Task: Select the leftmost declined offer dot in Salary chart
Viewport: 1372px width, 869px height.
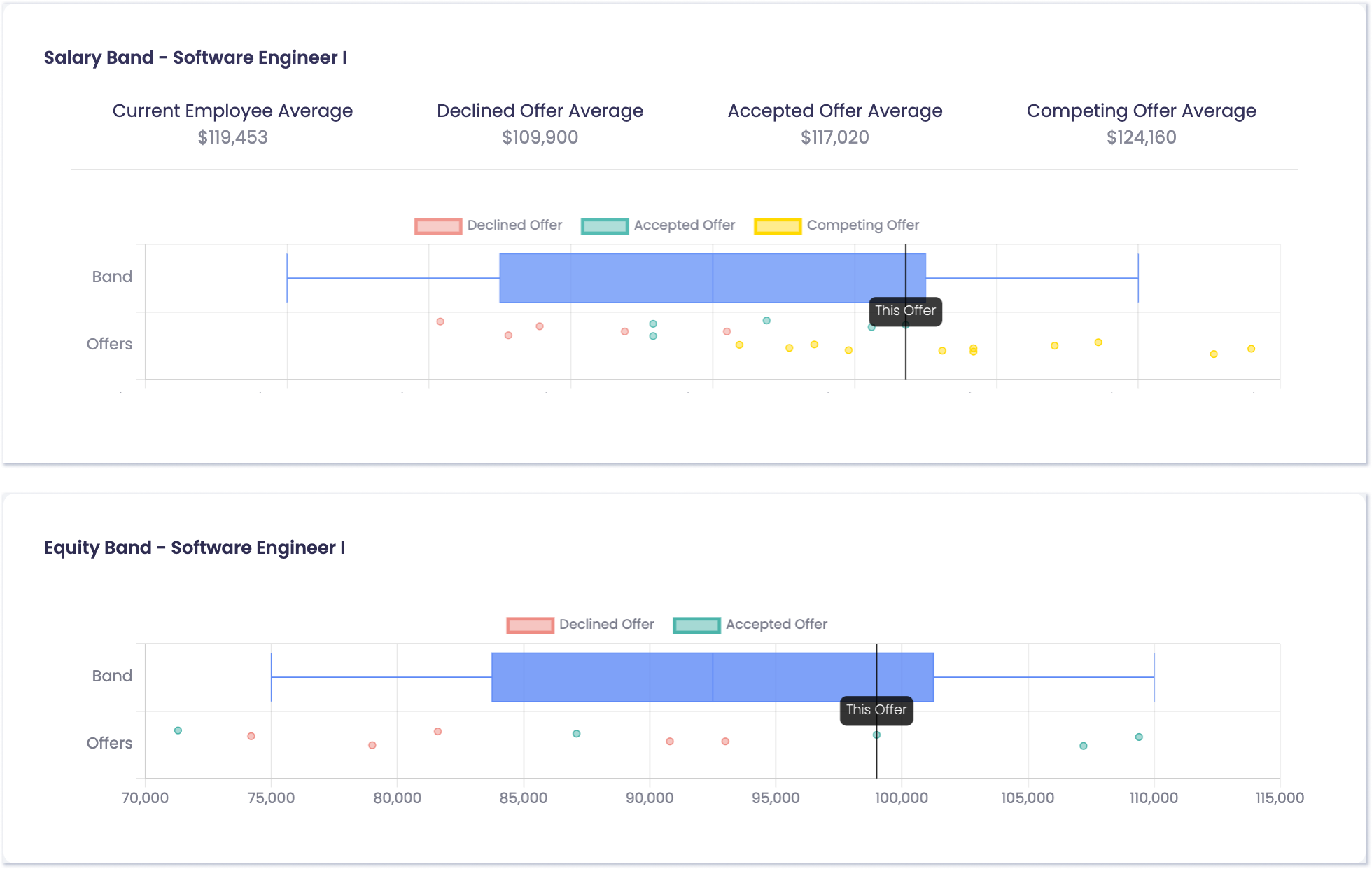Action: pos(440,321)
